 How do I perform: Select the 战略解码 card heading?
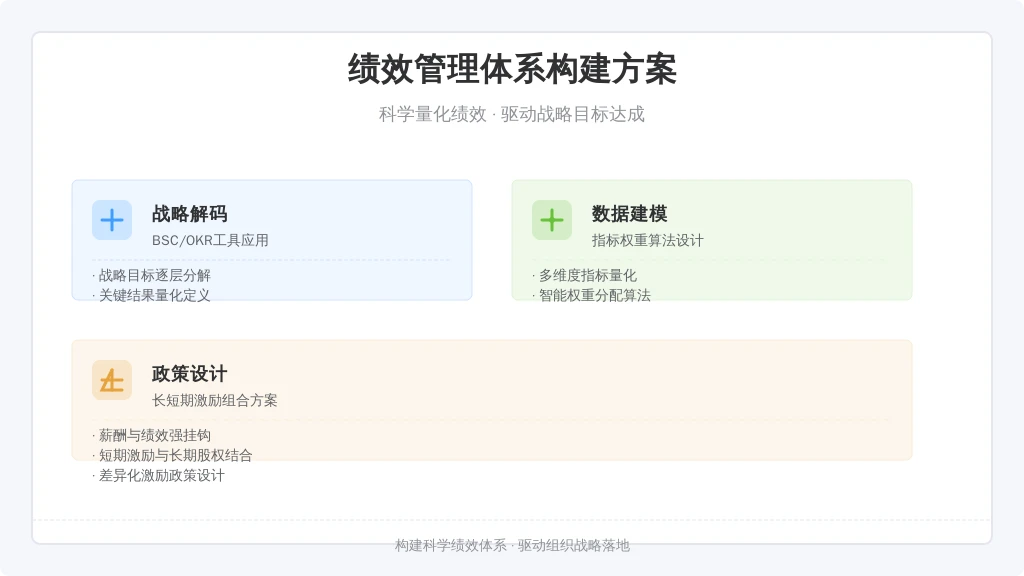(189, 214)
